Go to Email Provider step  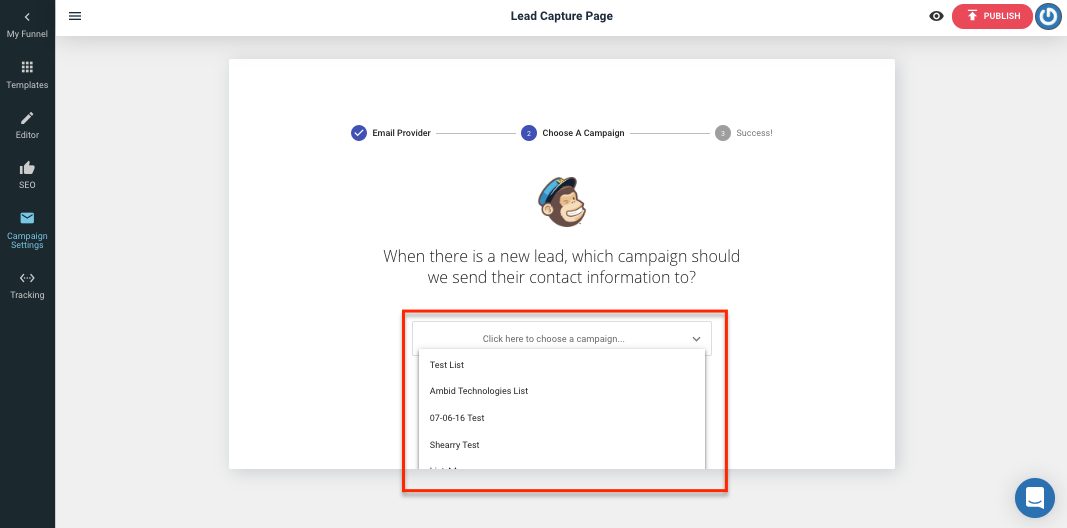[391, 133]
